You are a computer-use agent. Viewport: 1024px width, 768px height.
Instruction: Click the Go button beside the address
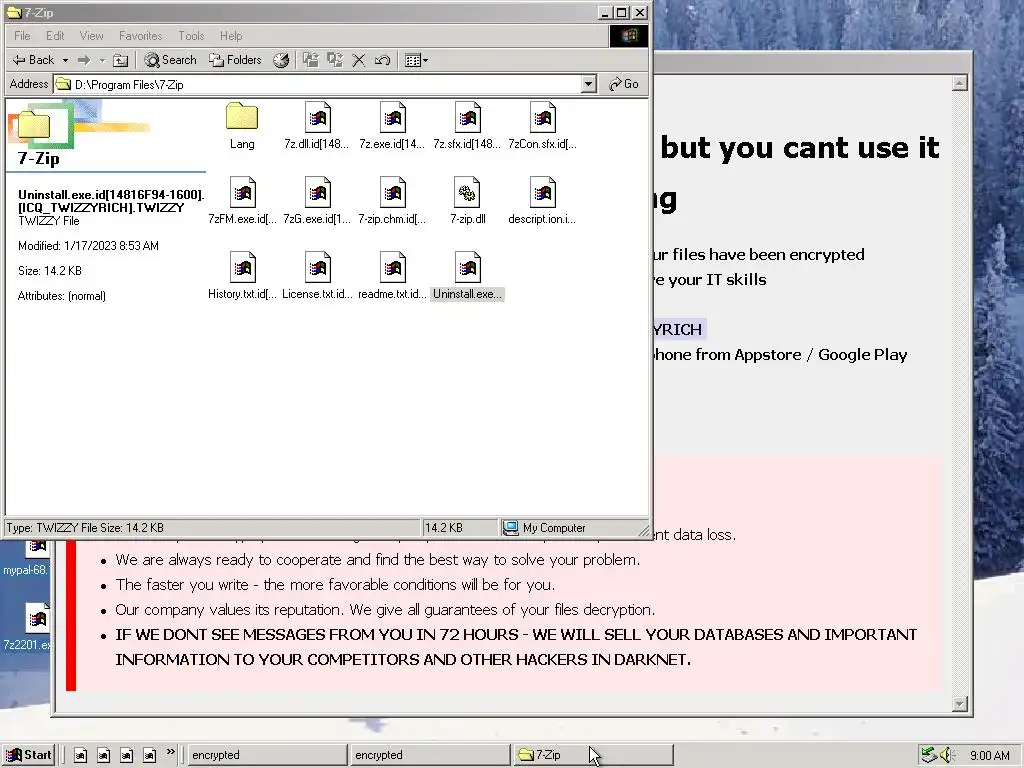(624, 84)
